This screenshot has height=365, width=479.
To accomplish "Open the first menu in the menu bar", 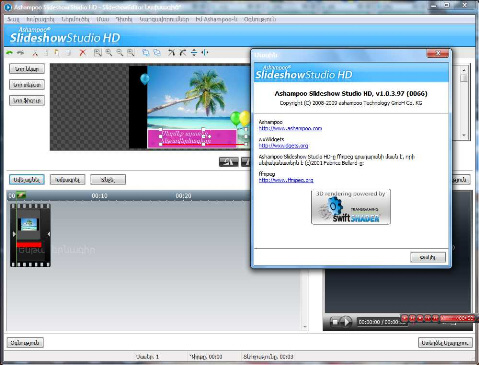I will [13, 19].
